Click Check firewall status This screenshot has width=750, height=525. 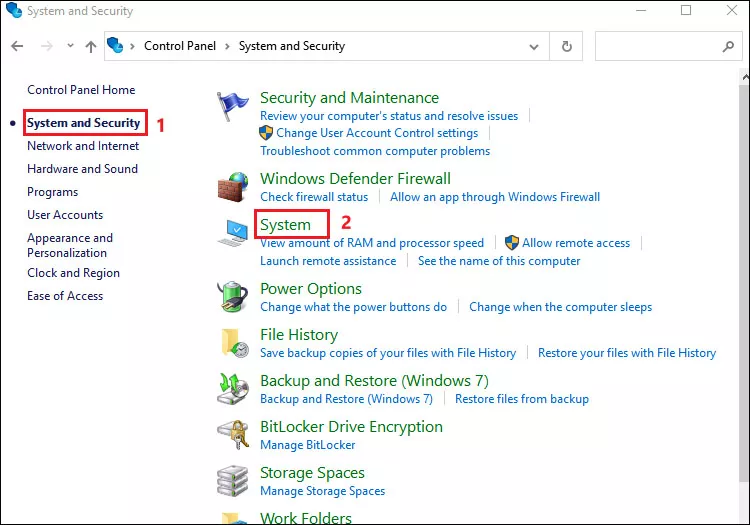point(314,197)
